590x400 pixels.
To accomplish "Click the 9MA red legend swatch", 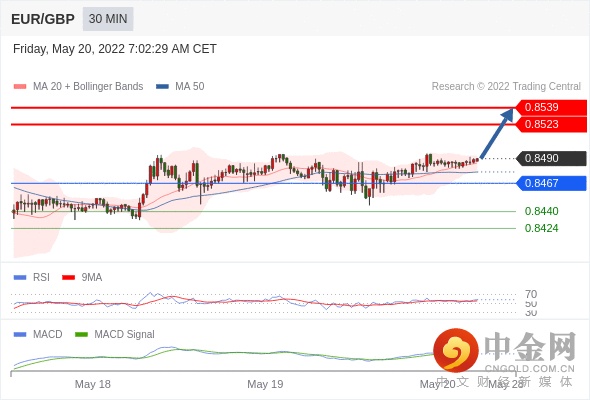I will coord(68,278).
